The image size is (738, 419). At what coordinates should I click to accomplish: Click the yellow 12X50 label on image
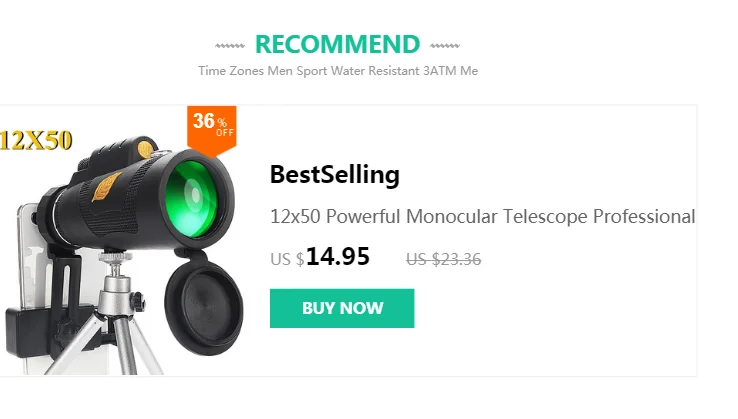coord(36,140)
